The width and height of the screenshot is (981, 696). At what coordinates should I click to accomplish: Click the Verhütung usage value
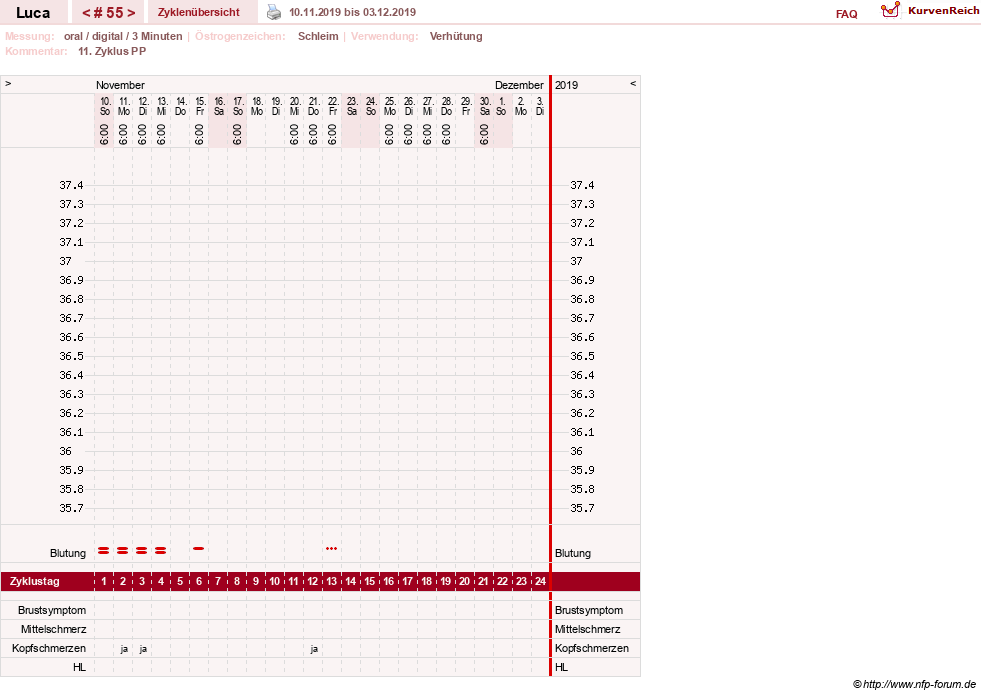[x=456, y=36]
